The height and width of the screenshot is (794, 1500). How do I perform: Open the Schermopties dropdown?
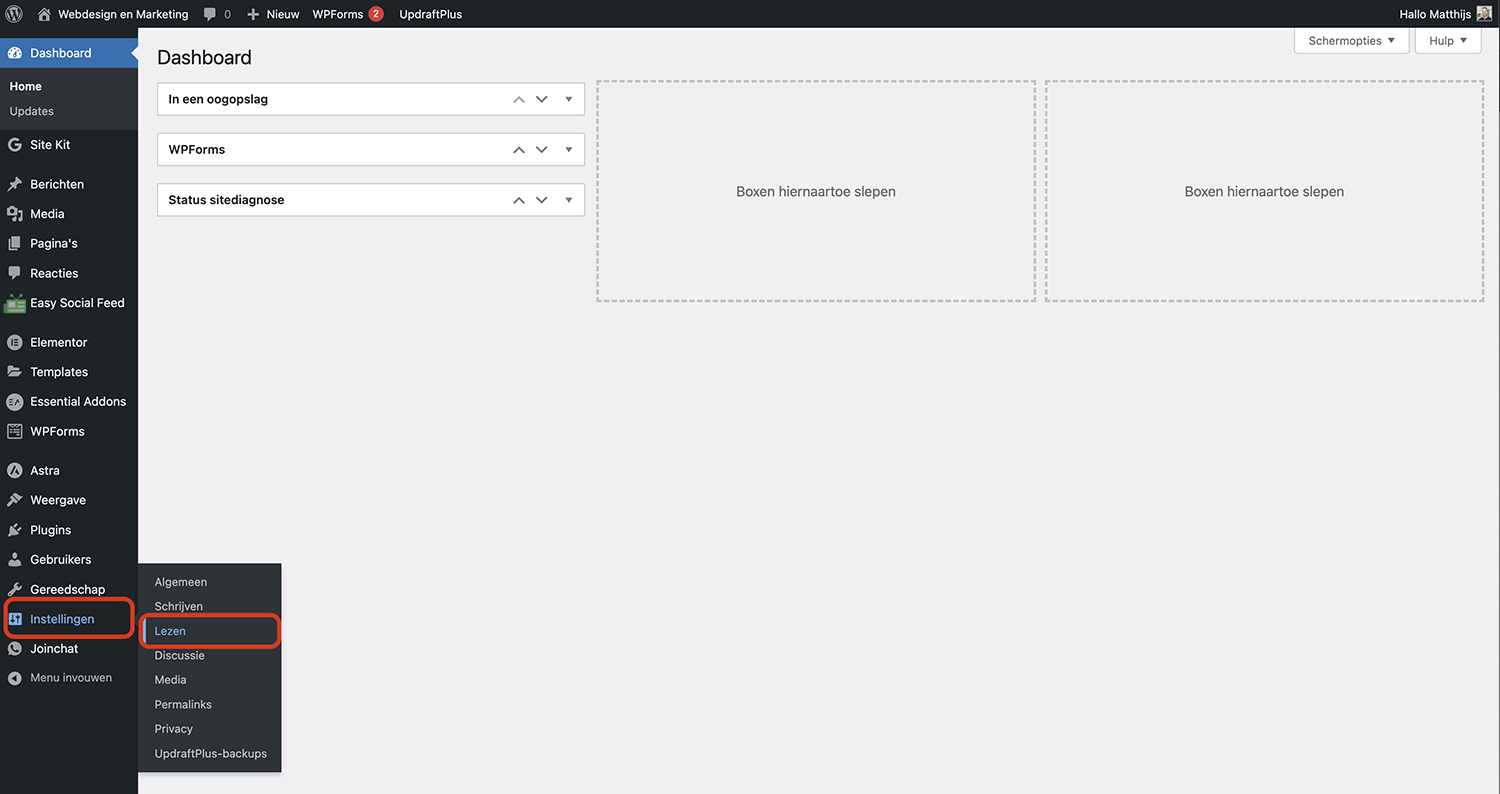[x=1351, y=41]
